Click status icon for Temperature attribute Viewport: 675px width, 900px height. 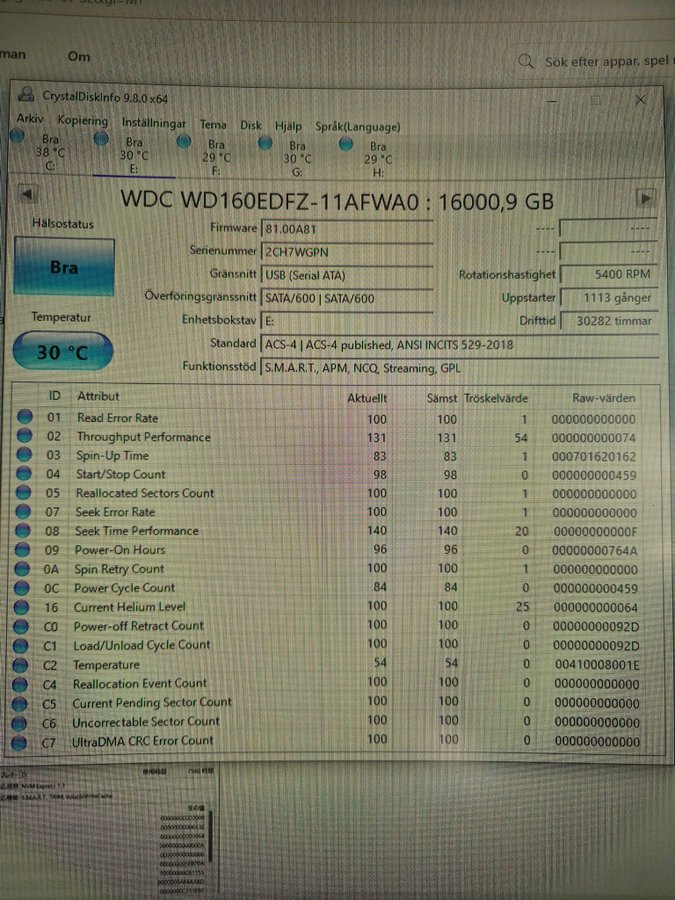click(x=20, y=665)
